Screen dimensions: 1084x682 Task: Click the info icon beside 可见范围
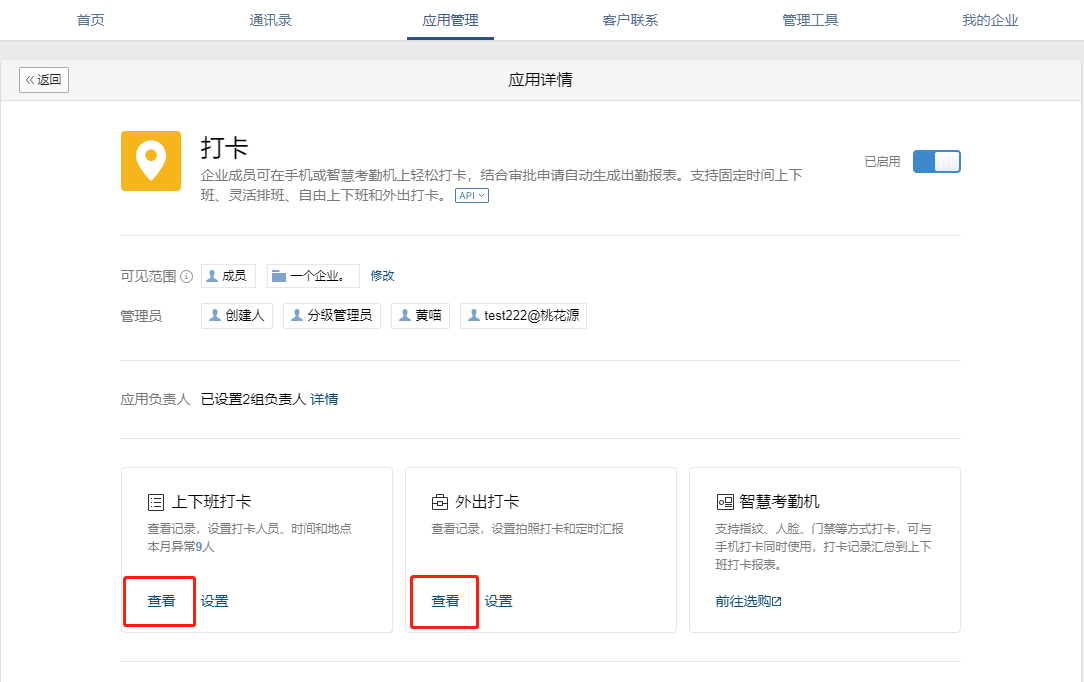click(186, 277)
